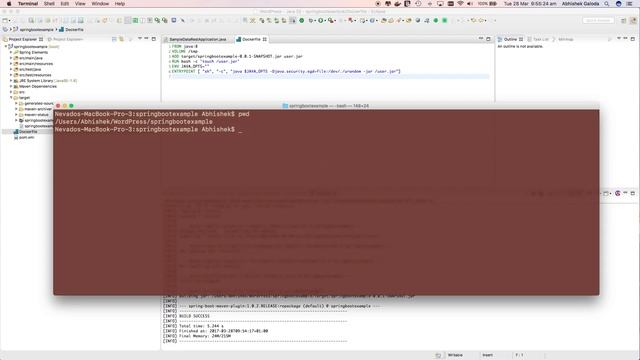640x360 pixels.
Task: Maximize the Console view at bottom
Action: point(633,193)
